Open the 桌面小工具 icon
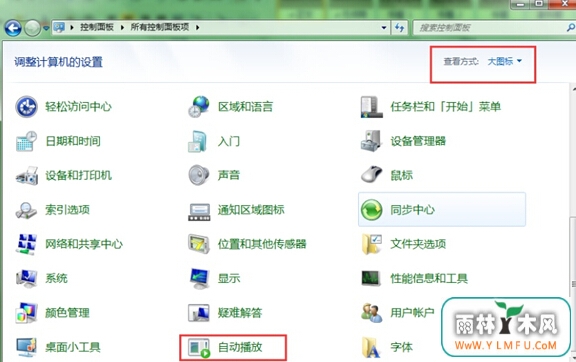Screen dimensions: 576x362 click(x=26, y=347)
